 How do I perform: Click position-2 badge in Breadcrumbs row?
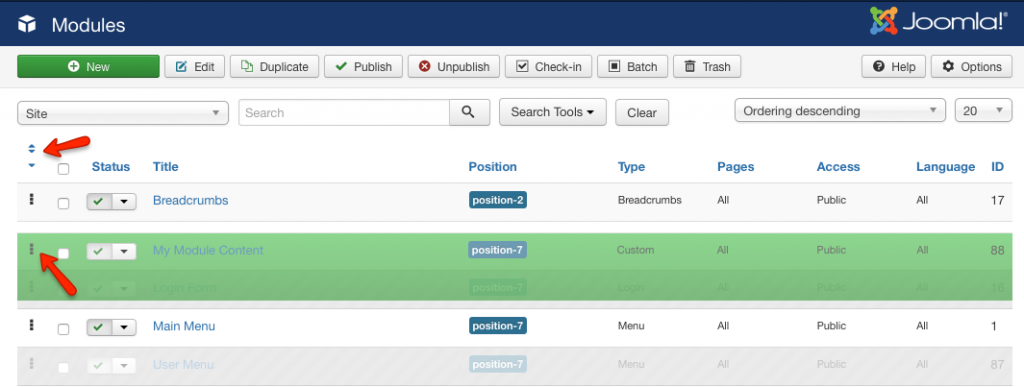point(498,200)
